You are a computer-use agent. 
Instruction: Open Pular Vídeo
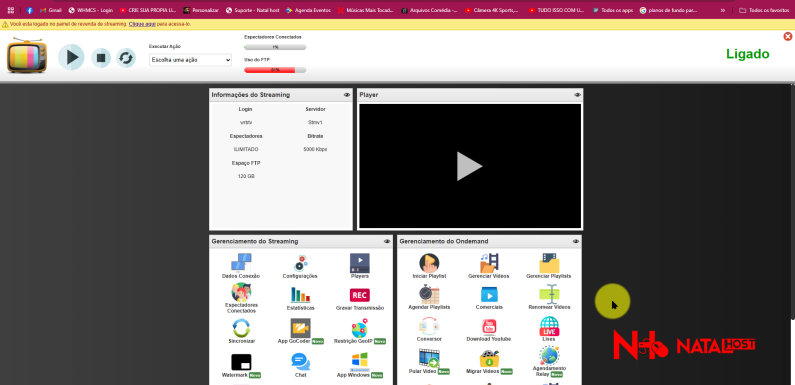[429, 362]
